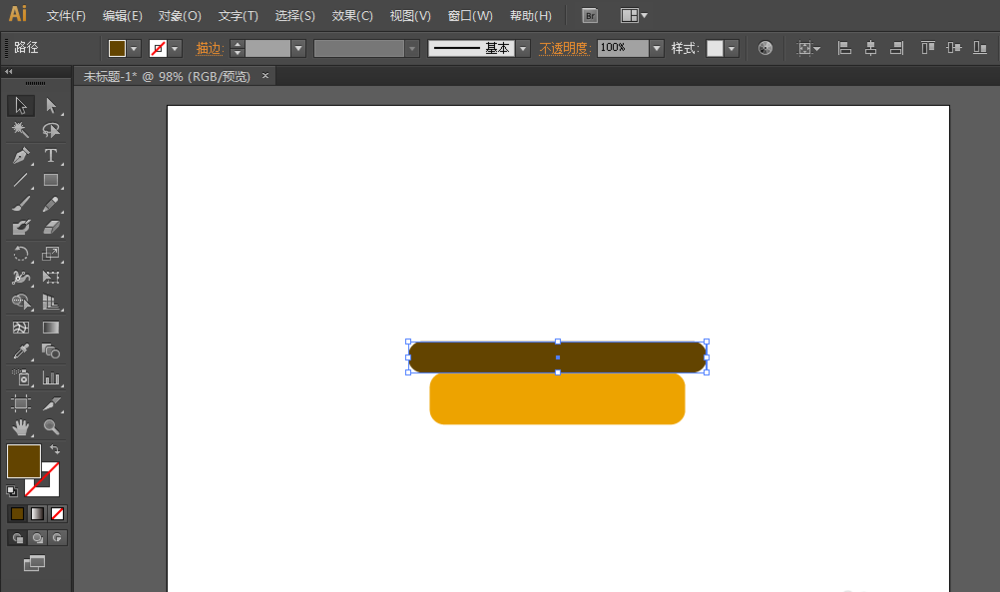Open the 编辑(E) menu
1000x592 pixels.
coord(122,16)
